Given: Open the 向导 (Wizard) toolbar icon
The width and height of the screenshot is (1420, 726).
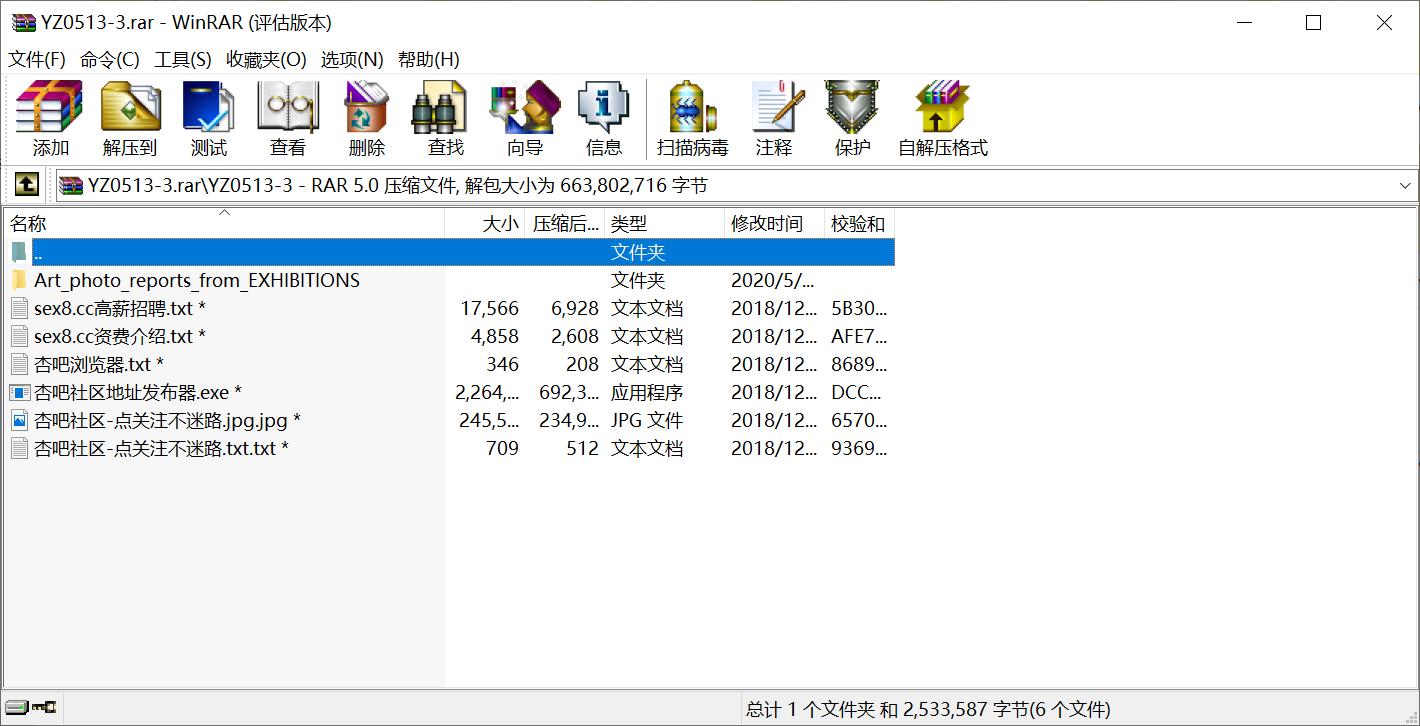Looking at the screenshot, I should pyautogui.click(x=524, y=107).
